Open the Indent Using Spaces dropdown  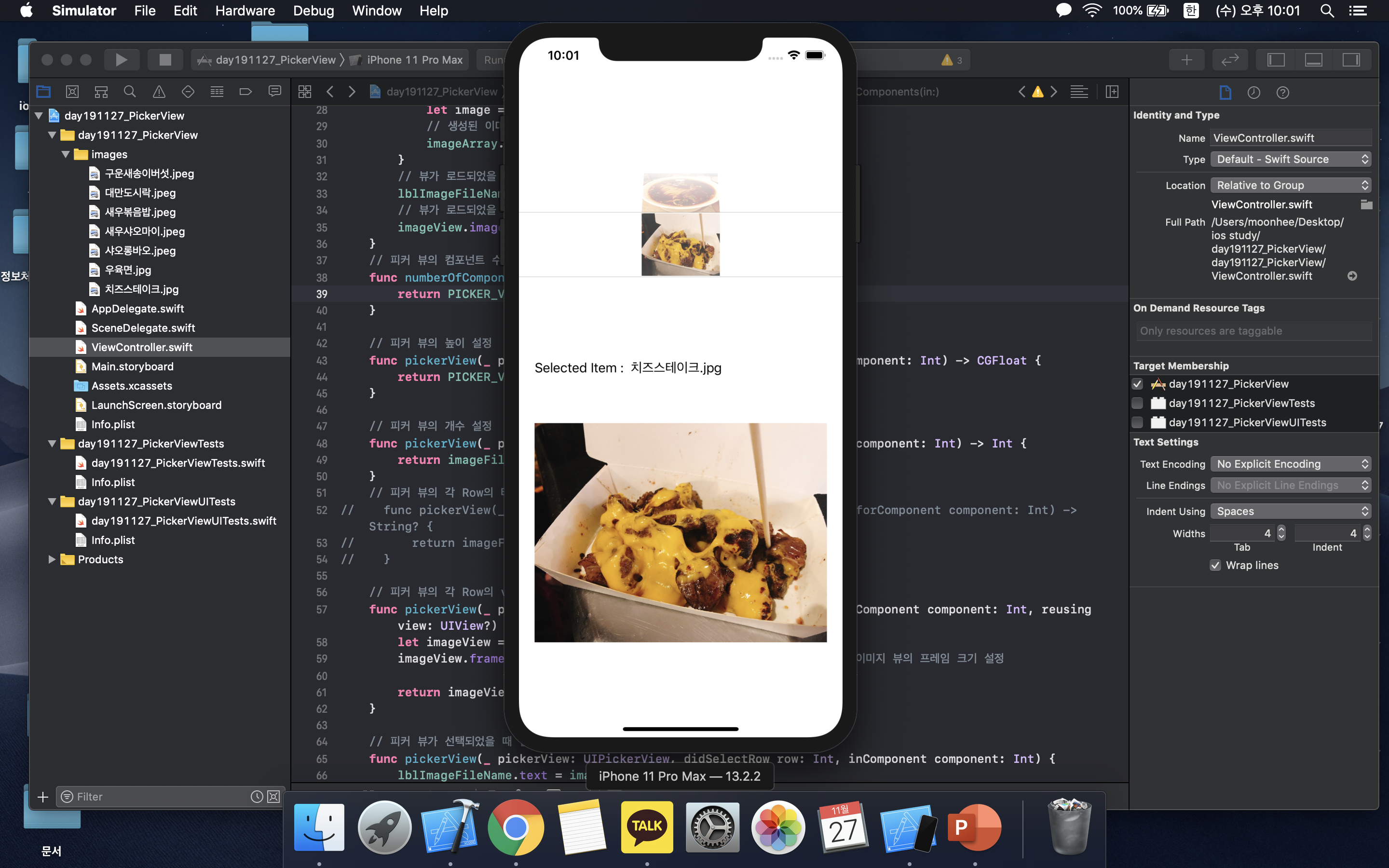pos(1290,512)
